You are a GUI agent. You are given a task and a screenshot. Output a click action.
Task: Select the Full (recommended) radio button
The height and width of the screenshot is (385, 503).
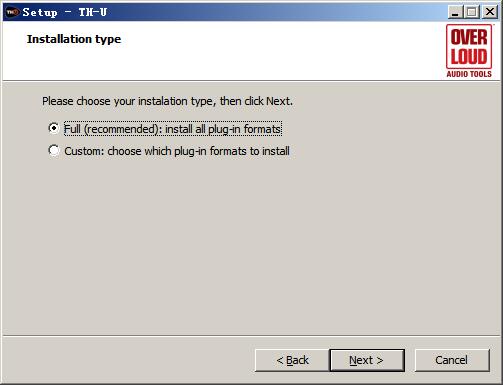coord(54,128)
